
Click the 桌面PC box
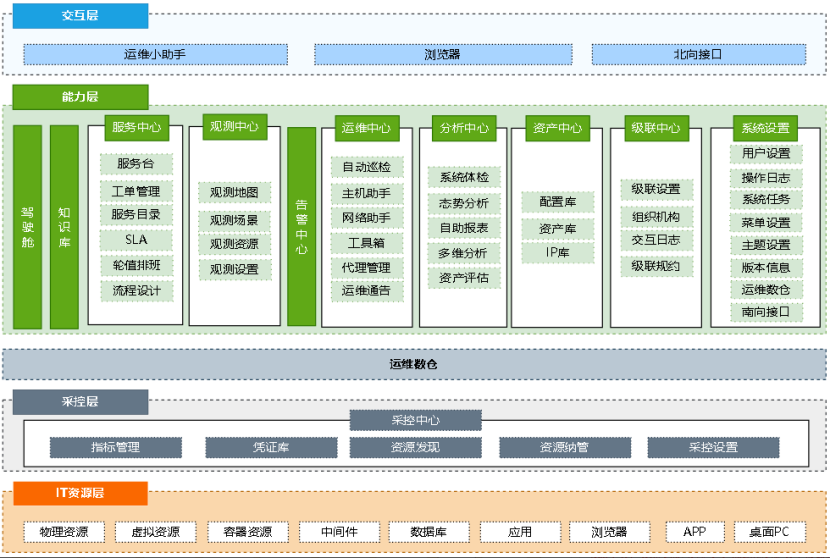769,532
